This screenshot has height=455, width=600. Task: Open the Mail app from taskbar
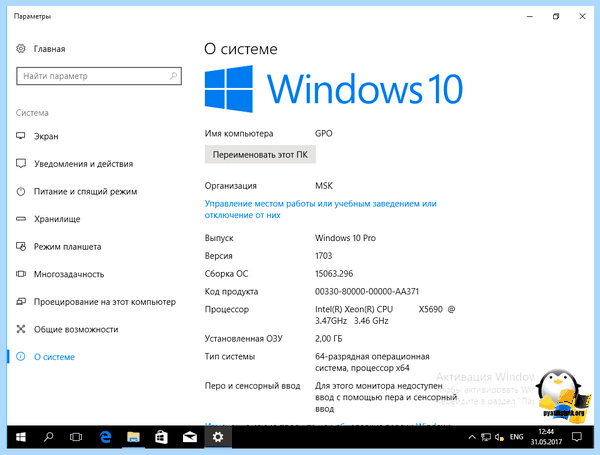(189, 437)
